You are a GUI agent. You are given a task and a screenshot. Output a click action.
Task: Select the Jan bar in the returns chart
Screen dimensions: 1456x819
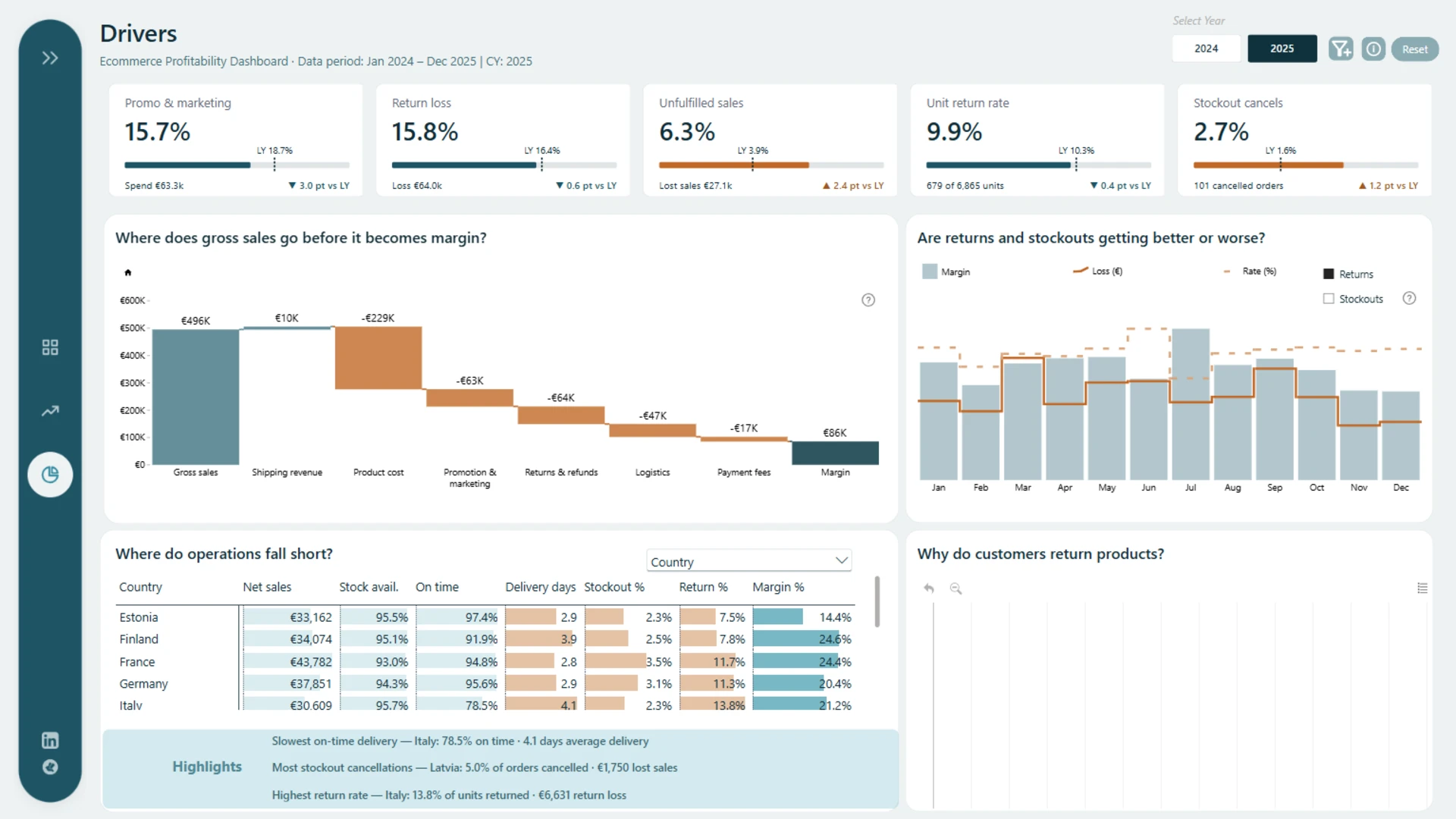(939, 421)
